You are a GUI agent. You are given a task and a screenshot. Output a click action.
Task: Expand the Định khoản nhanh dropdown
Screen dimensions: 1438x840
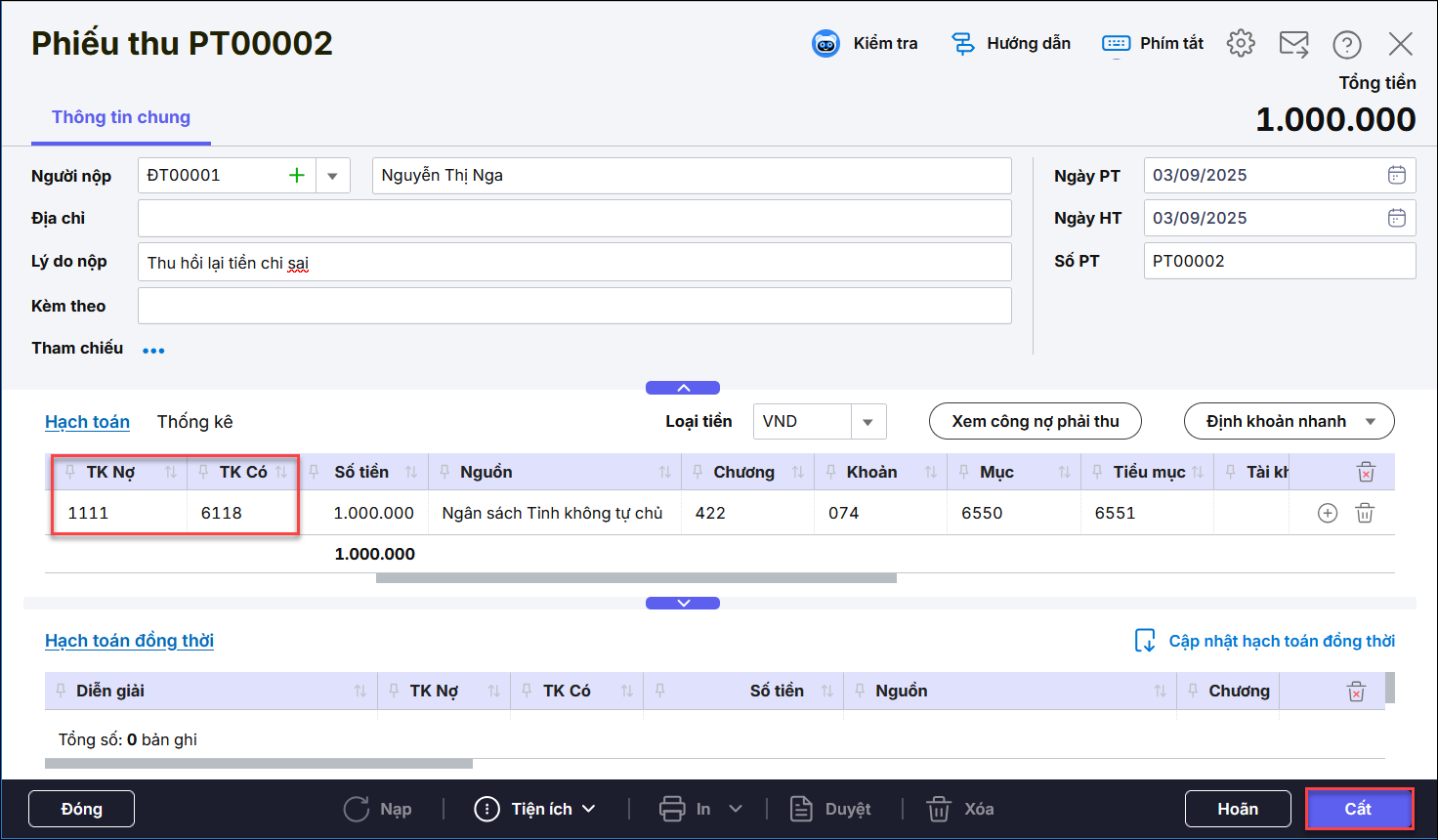[x=1370, y=422]
